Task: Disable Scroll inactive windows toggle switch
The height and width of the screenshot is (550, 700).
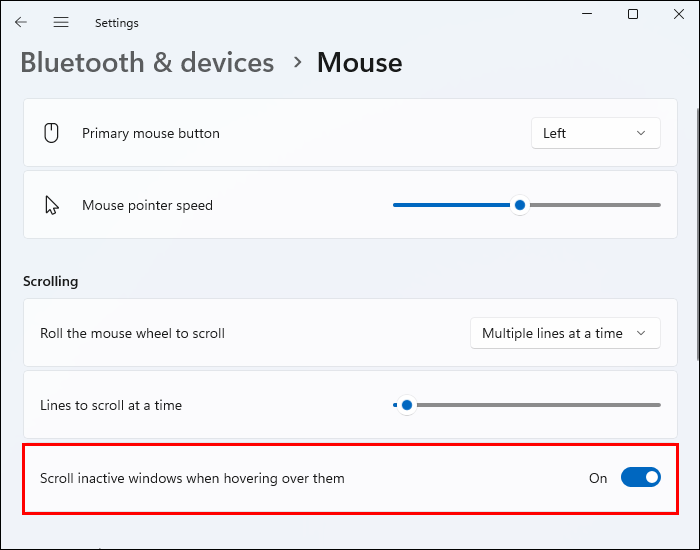Action: coord(641,478)
